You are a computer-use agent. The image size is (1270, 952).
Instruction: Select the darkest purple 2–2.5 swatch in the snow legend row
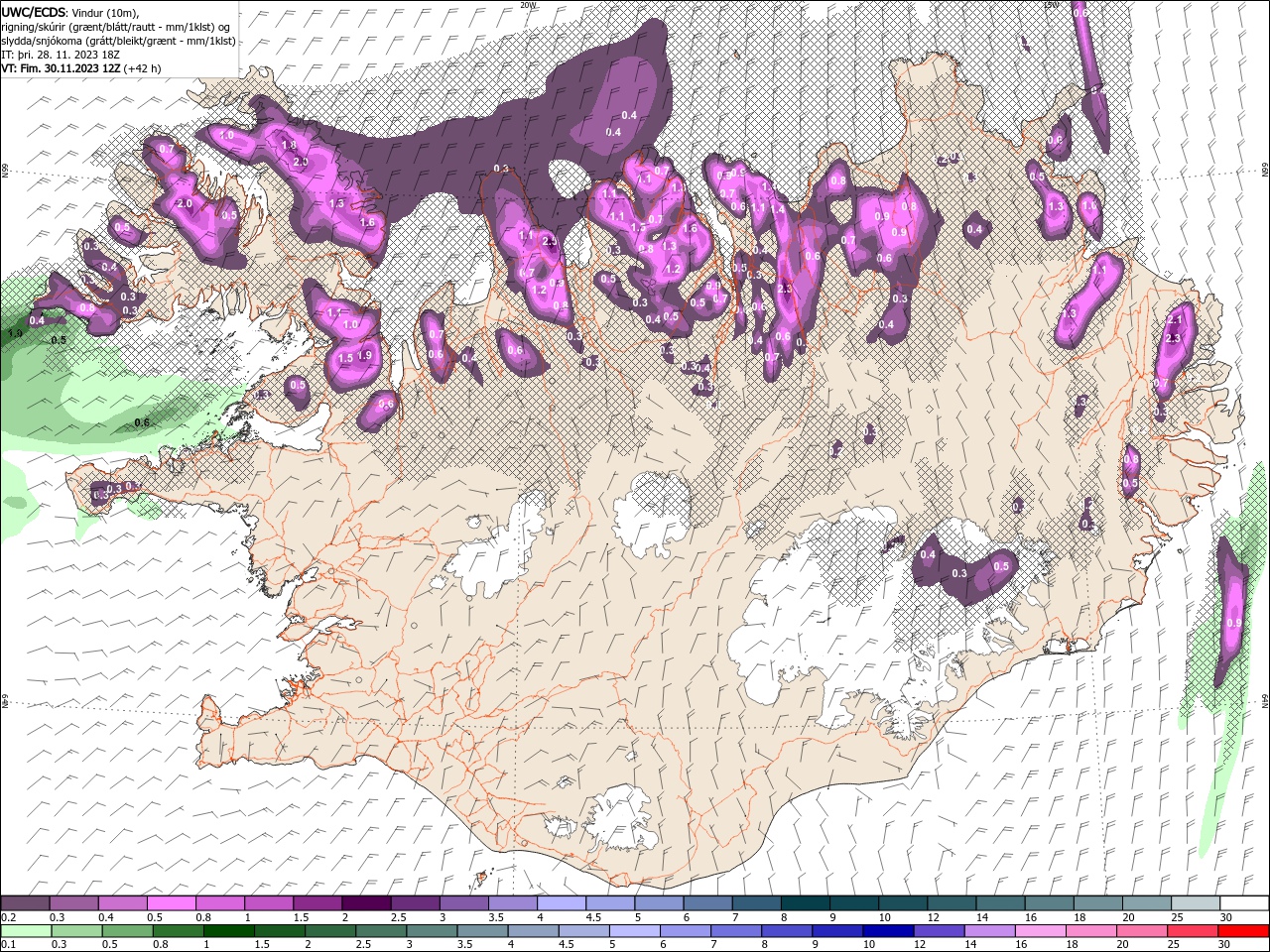pyautogui.click(x=365, y=903)
